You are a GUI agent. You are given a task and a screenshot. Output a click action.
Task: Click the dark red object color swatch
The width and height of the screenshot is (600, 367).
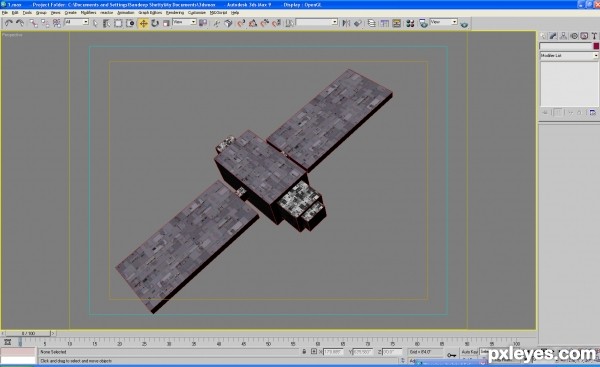596,46
